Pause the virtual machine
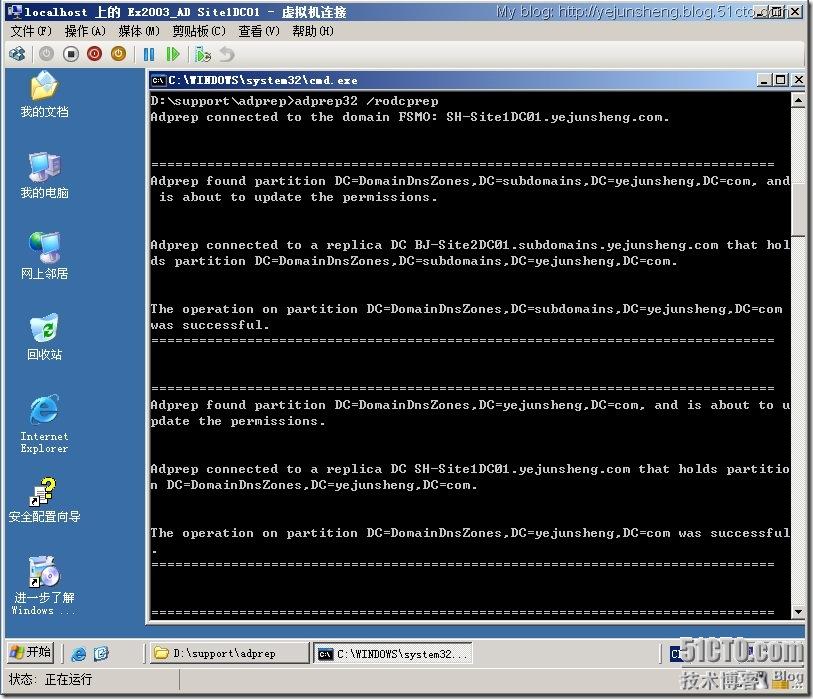This screenshot has width=813, height=699. 149,54
